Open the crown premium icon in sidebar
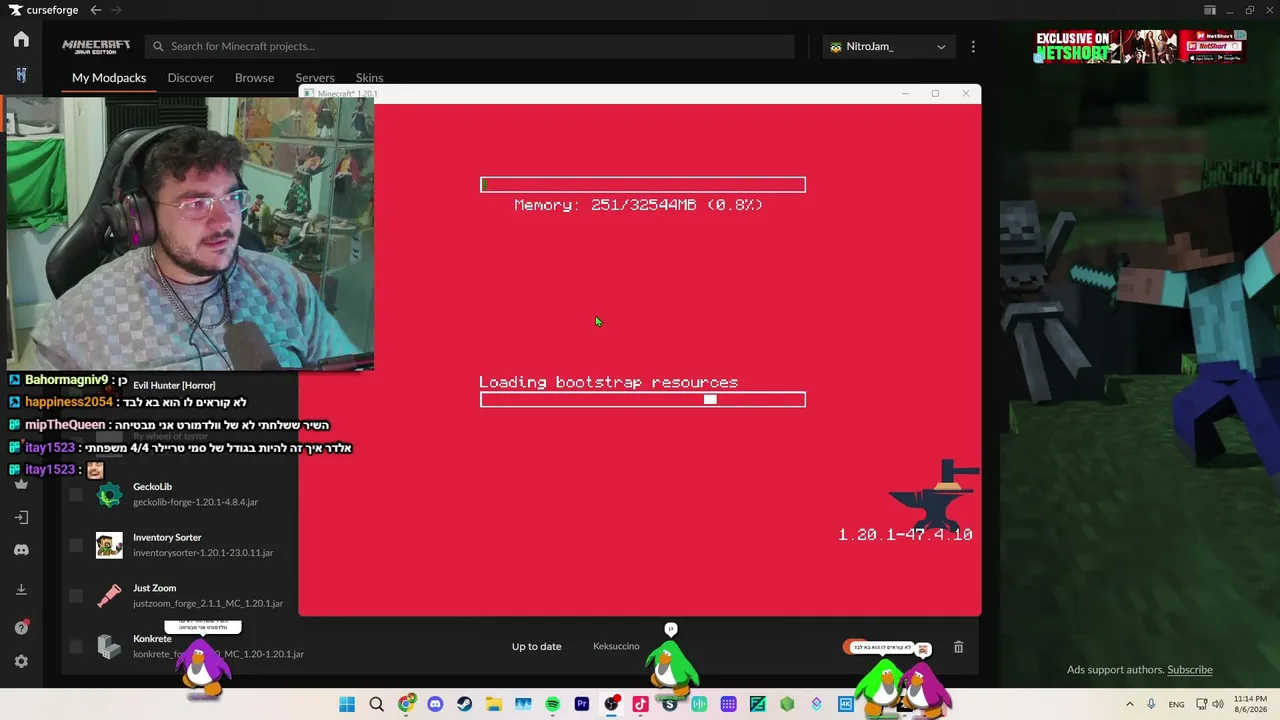This screenshot has height=720, width=1280. point(21,484)
